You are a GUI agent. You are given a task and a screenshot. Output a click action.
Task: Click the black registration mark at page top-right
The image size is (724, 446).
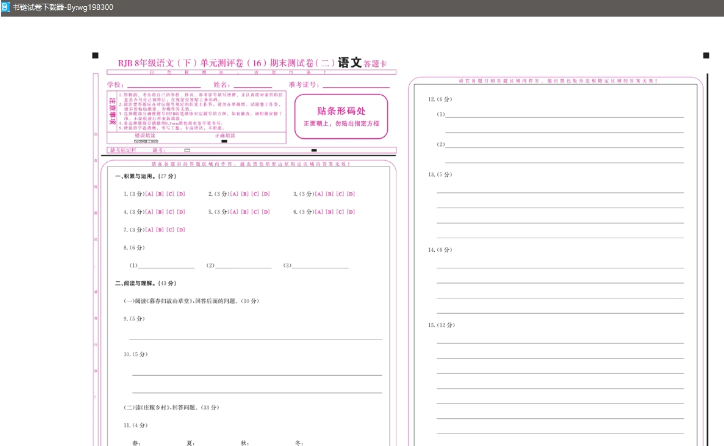tap(706, 55)
